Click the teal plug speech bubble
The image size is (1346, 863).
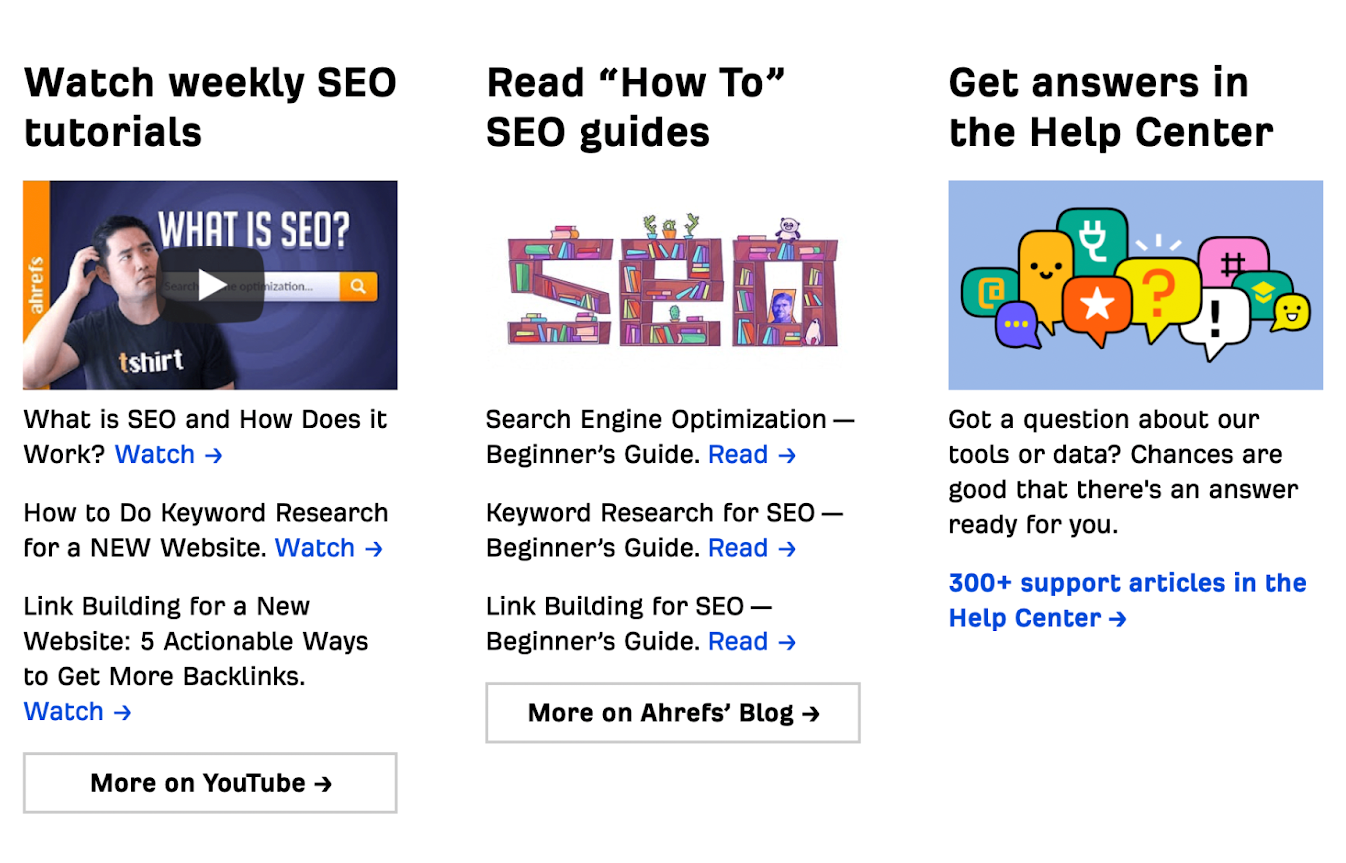point(1092,240)
